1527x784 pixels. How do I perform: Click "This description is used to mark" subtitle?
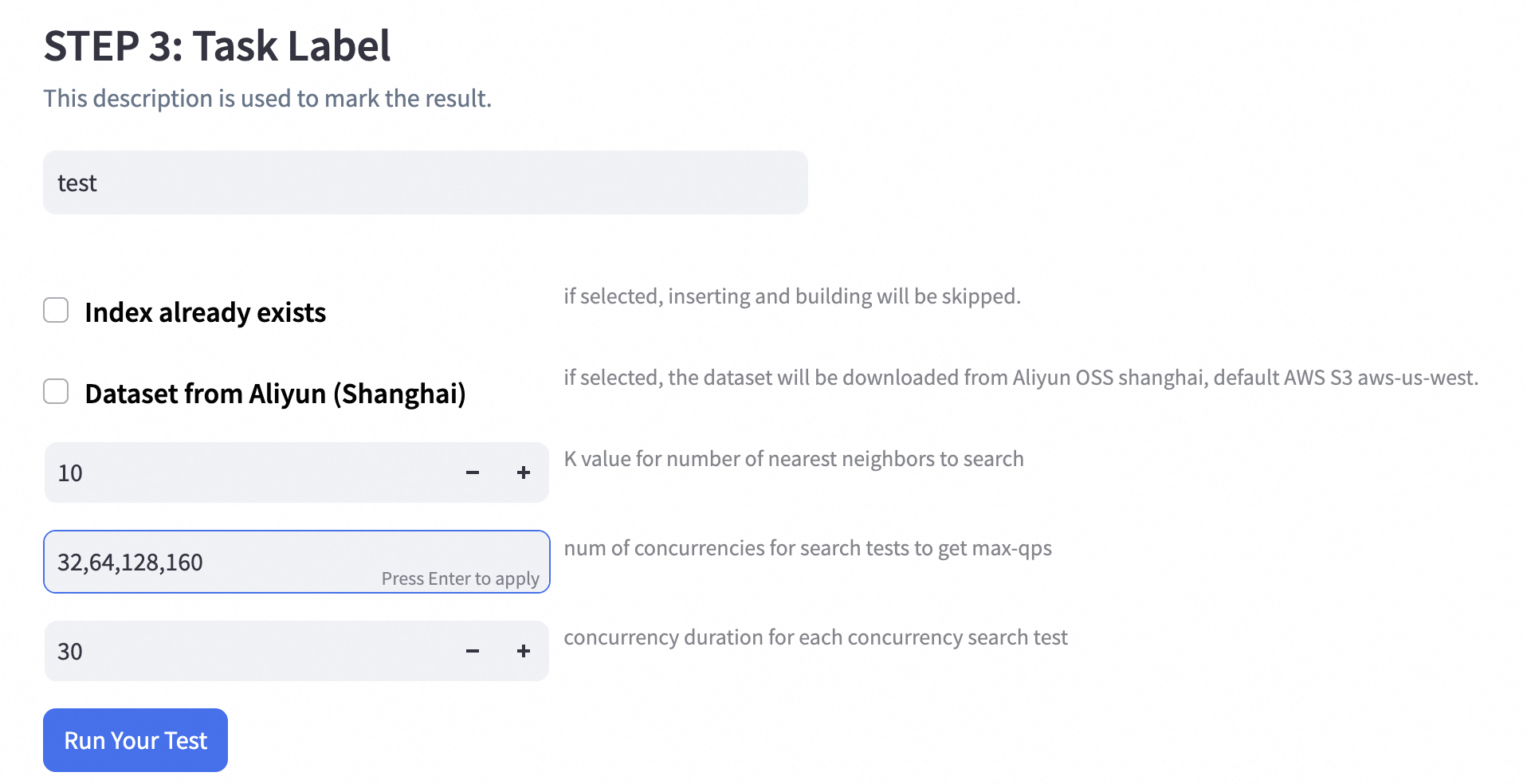267,98
